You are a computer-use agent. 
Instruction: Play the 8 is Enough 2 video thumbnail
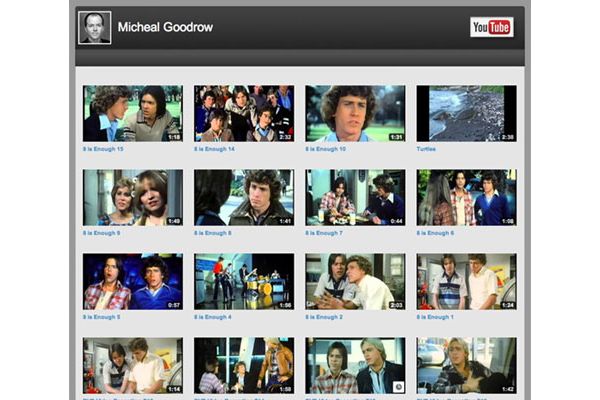point(355,281)
